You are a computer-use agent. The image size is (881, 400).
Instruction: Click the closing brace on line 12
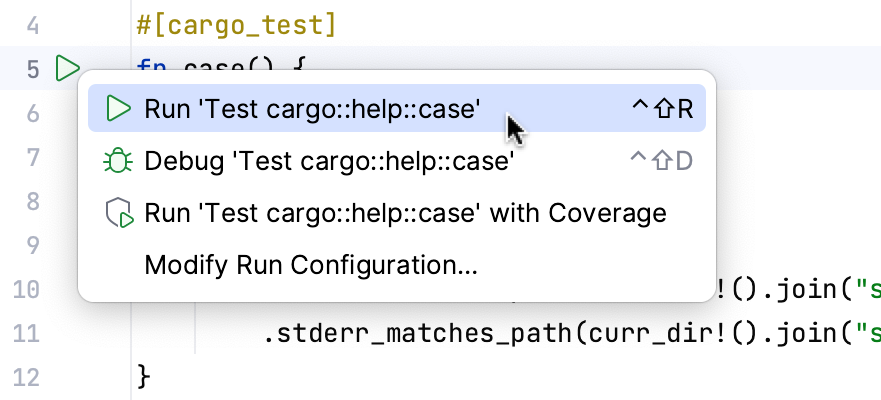143,377
